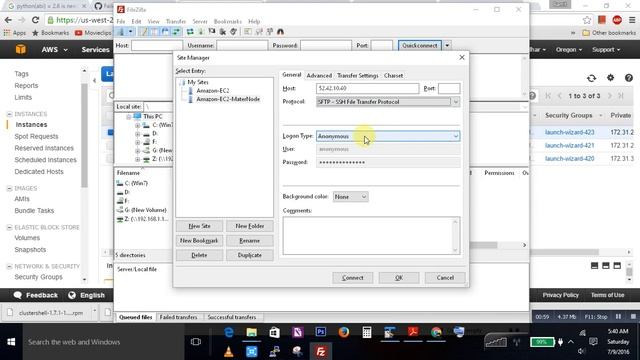Click the refresh file lists toolbar icon
Image resolution: width=640 pixels, height=360 pixels.
190,32
